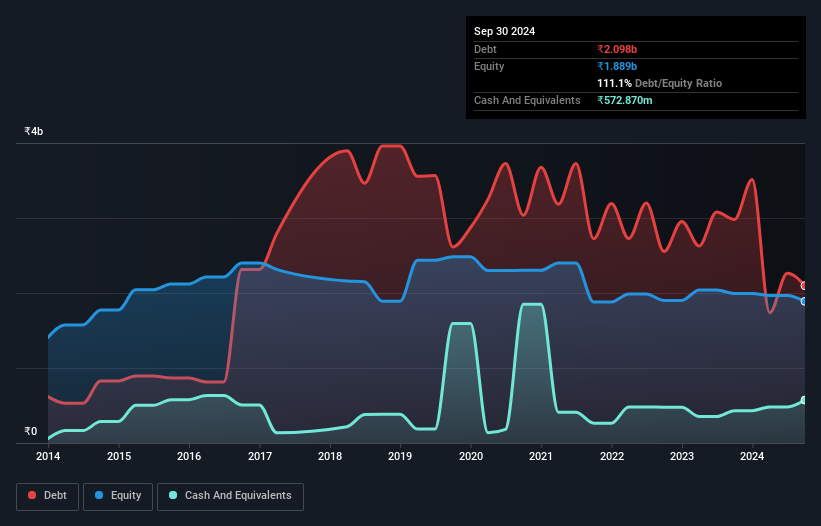Click the 2018 x-axis label

coord(330,456)
